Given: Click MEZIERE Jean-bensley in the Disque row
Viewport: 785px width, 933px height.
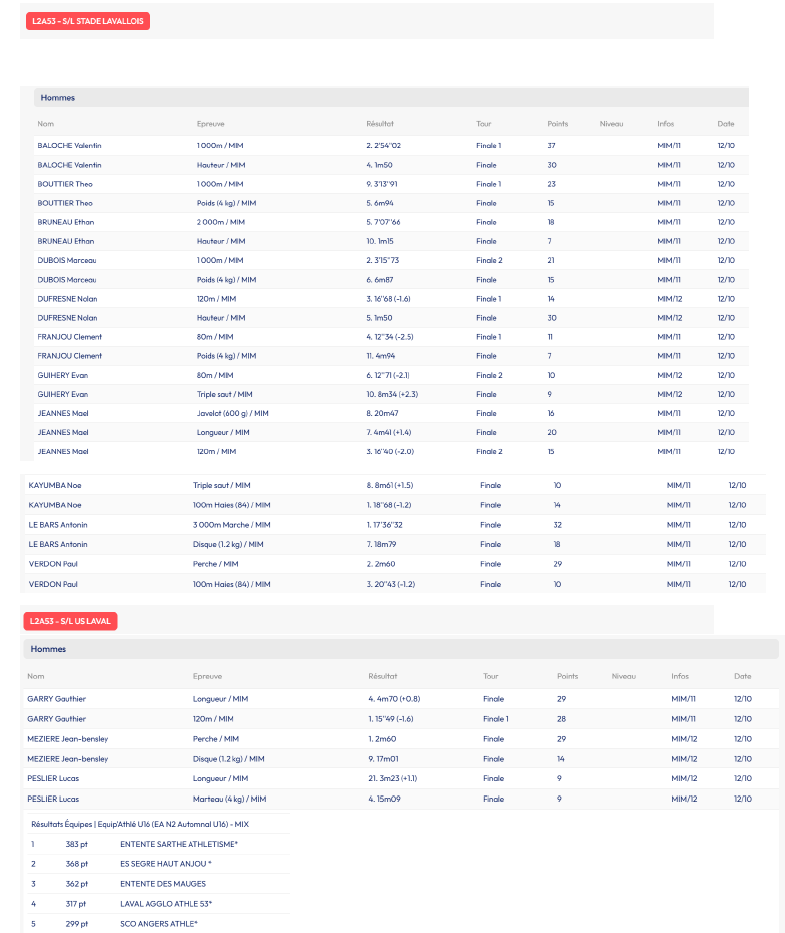Looking at the screenshot, I should 67,759.
